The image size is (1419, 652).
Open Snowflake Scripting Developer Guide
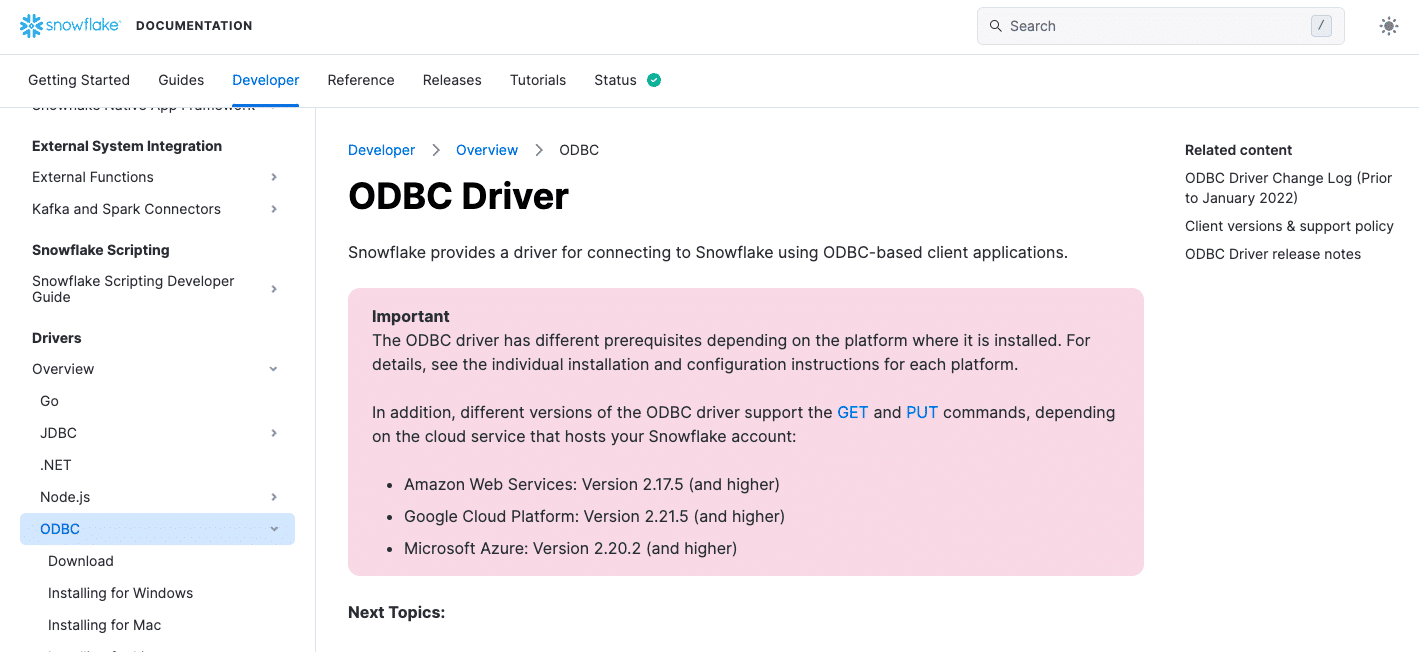133,289
